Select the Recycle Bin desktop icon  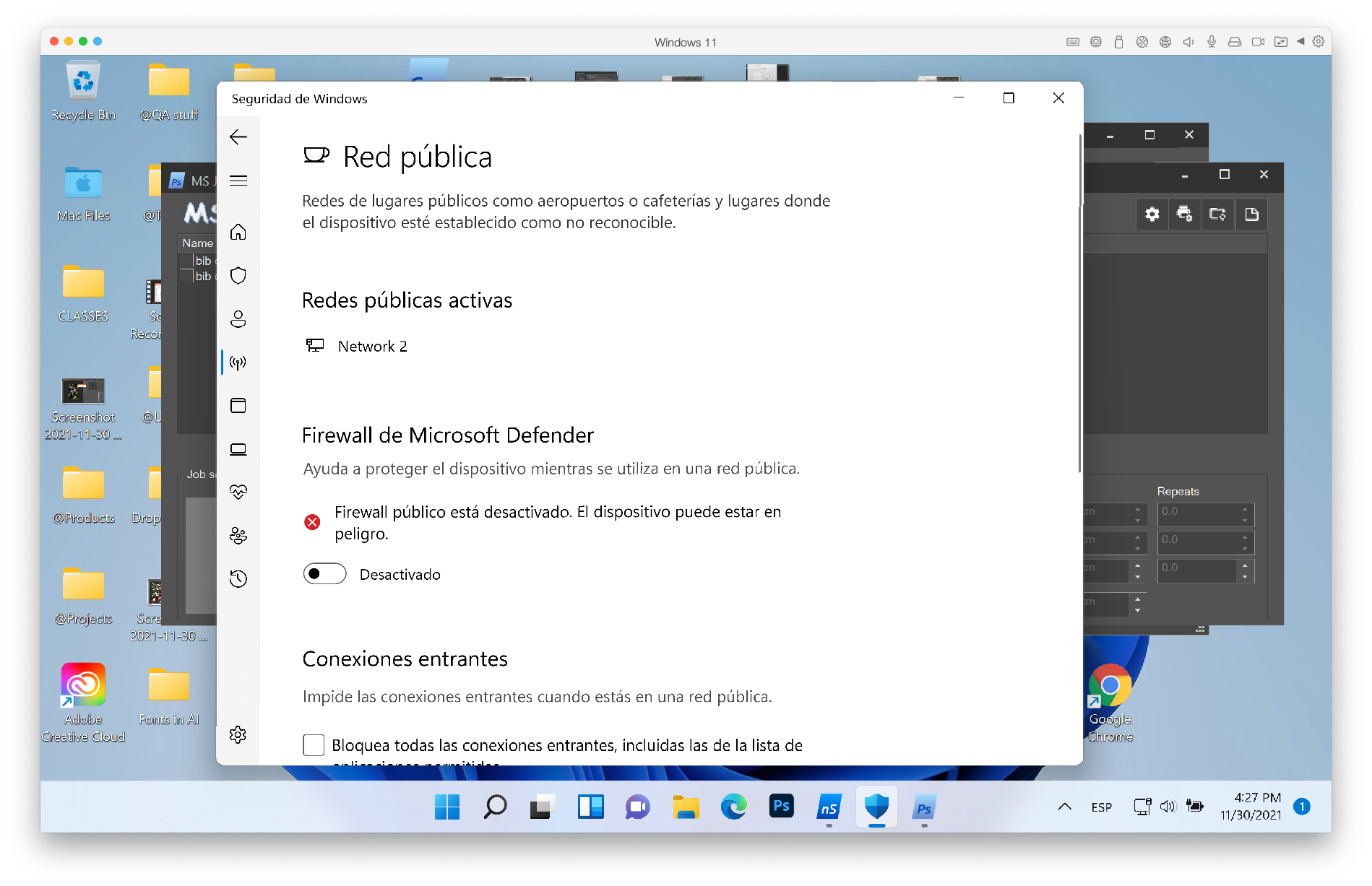(x=83, y=91)
